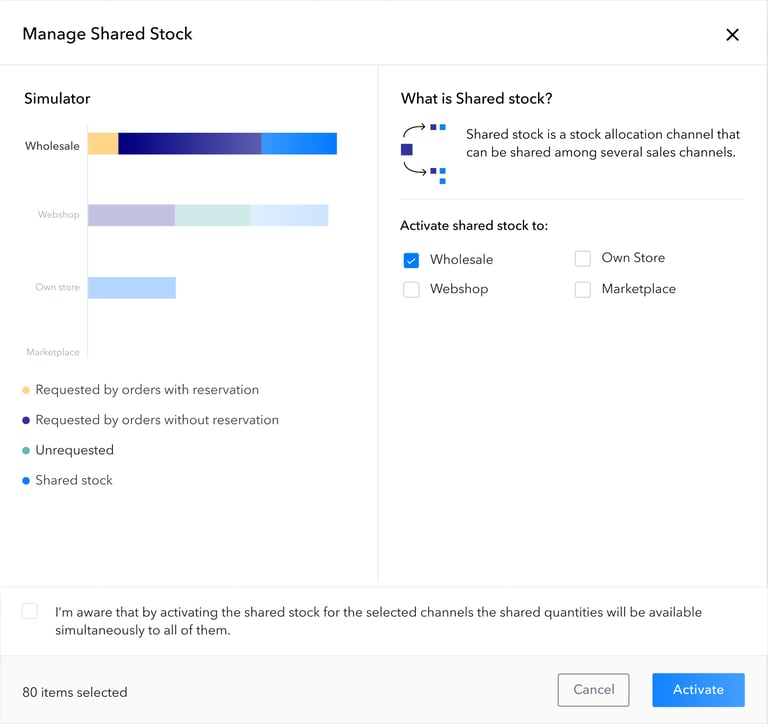This screenshot has width=768, height=724.
Task: Check the Own Store checkbox
Action: (x=583, y=258)
